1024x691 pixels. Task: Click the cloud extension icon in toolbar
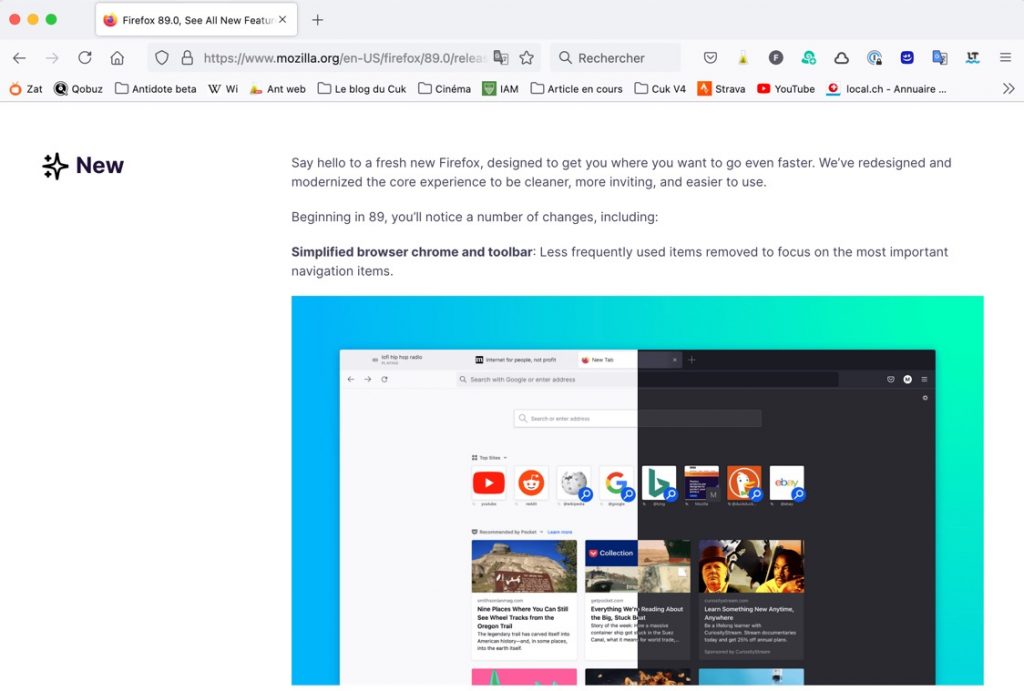click(x=841, y=58)
